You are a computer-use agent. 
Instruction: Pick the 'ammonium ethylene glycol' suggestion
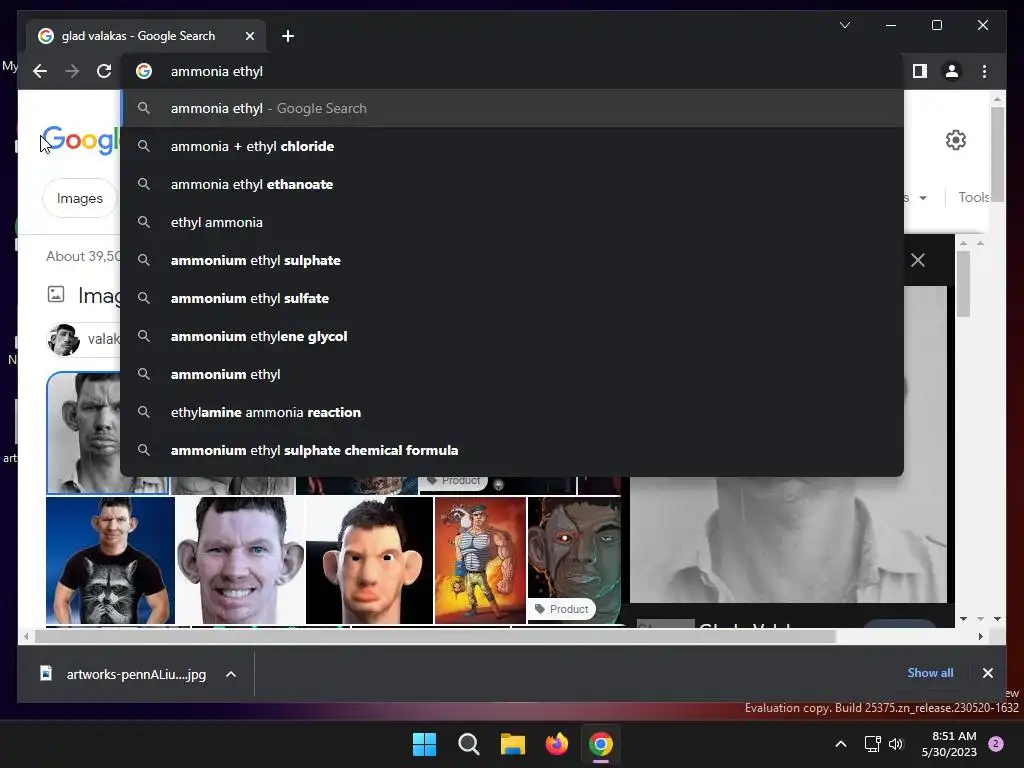coord(512,336)
